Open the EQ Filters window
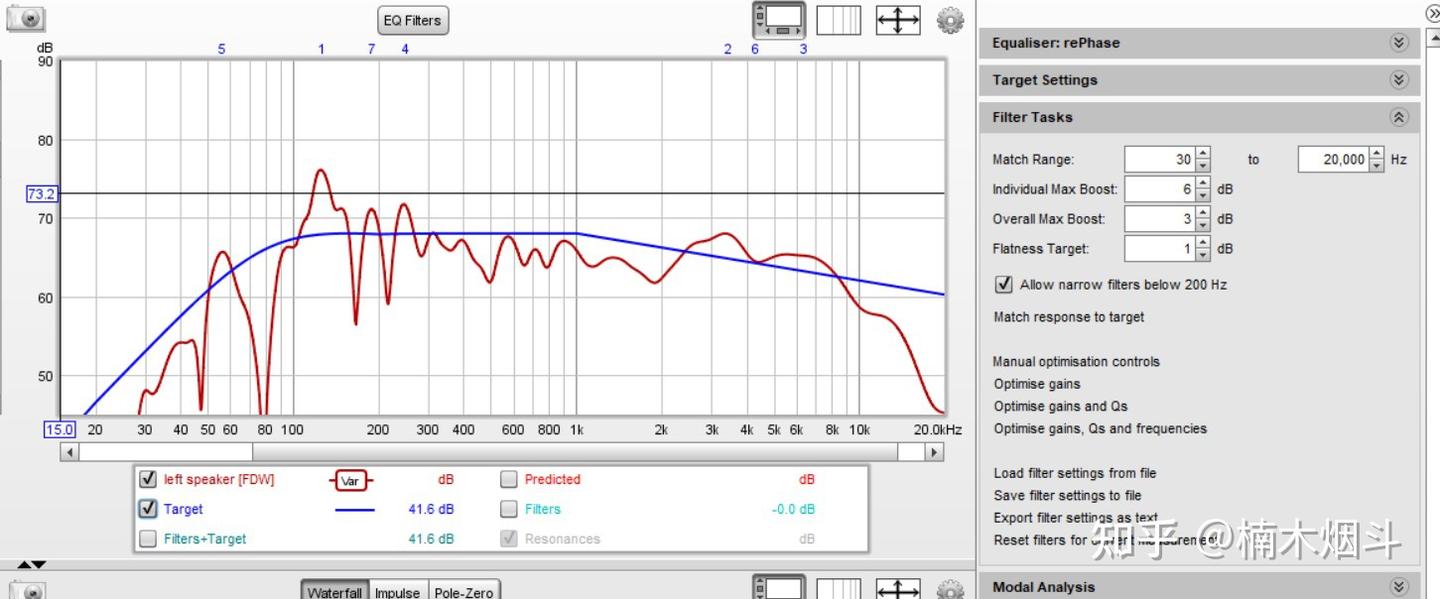 413,20
